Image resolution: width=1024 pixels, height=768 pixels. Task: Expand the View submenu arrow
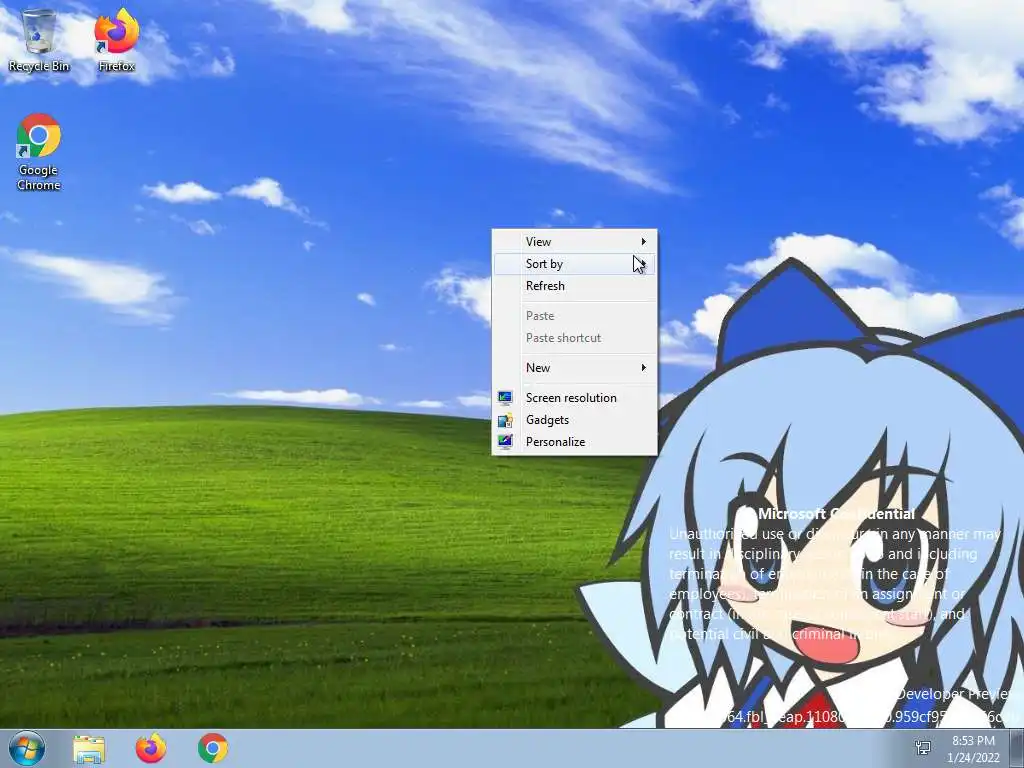643,242
